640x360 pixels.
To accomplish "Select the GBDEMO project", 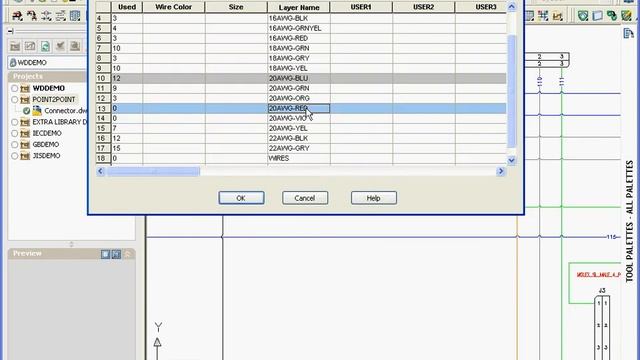I will click(x=46, y=144).
